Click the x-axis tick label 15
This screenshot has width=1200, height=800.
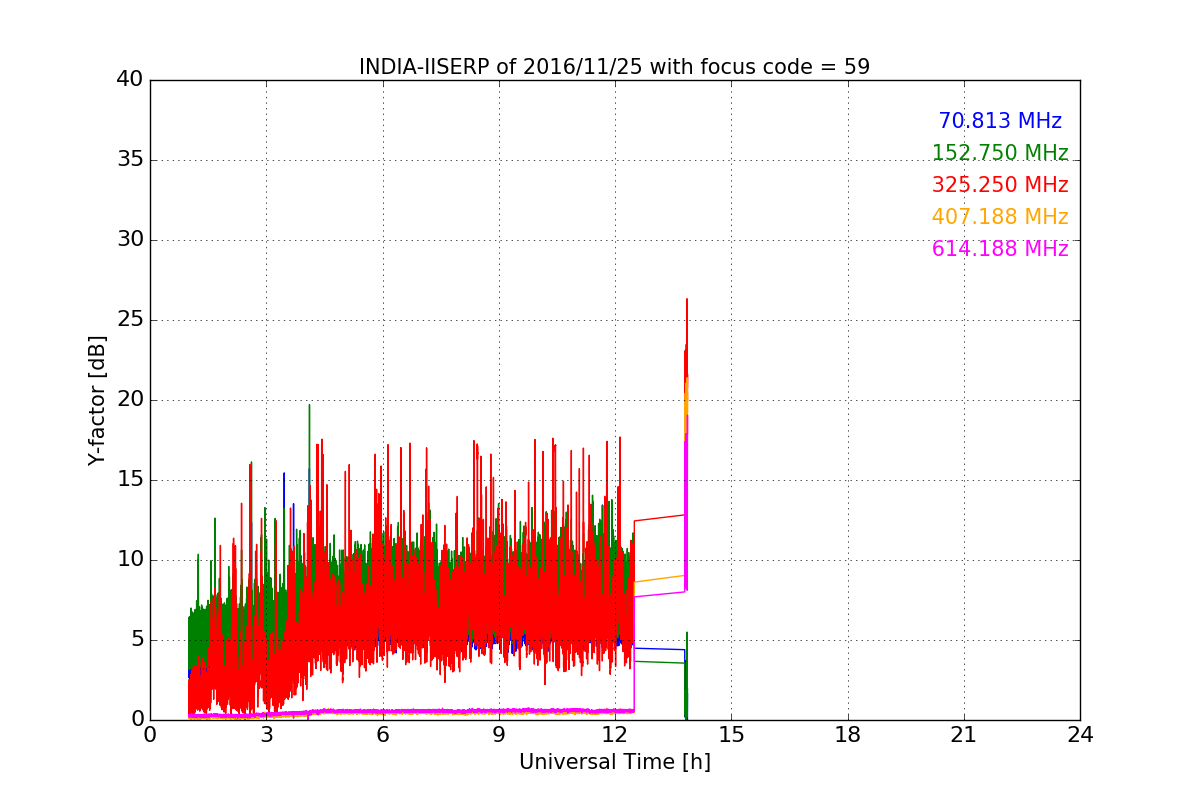pos(731,734)
